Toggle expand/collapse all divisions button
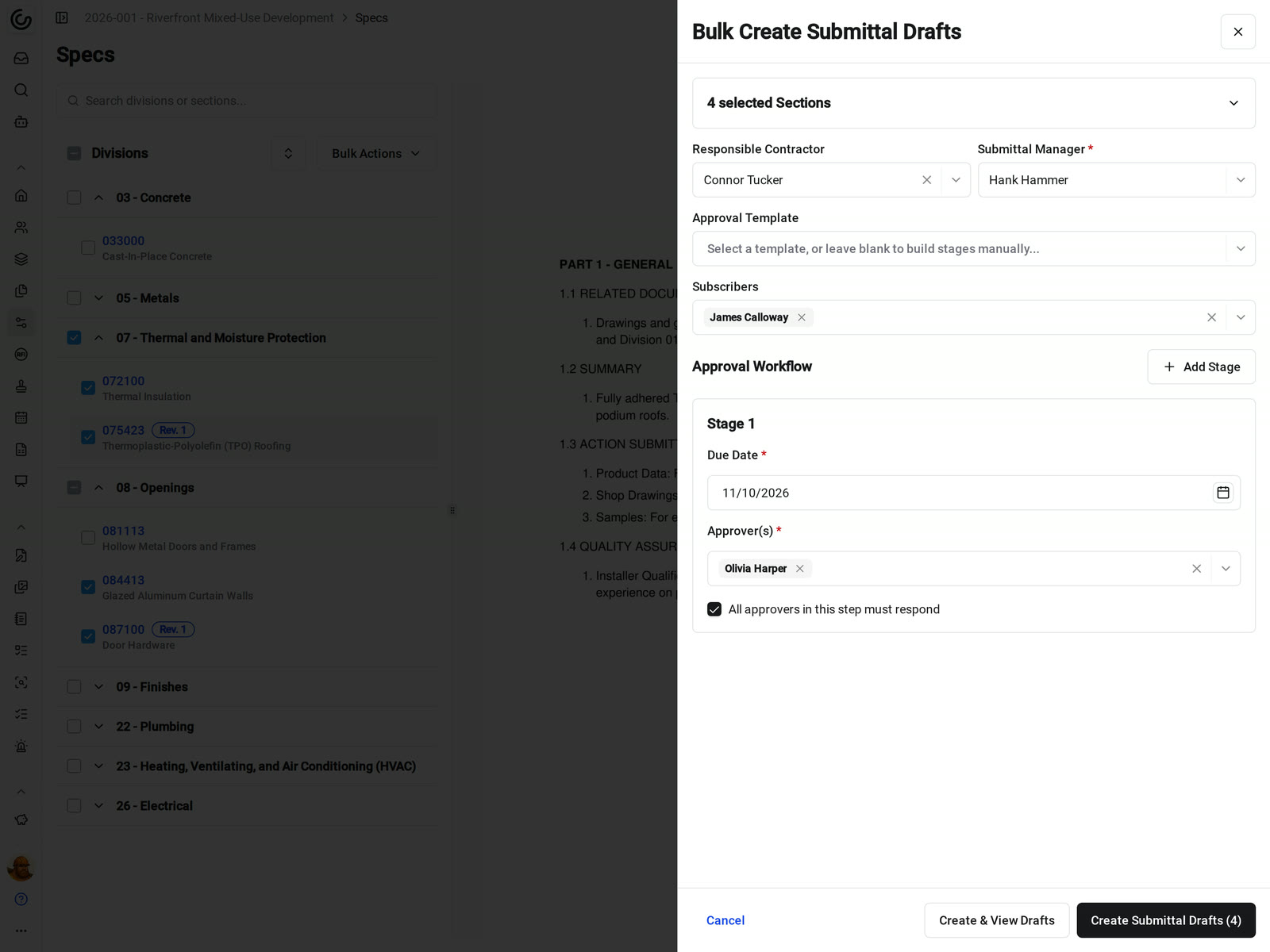The height and width of the screenshot is (952, 1270). (x=288, y=153)
